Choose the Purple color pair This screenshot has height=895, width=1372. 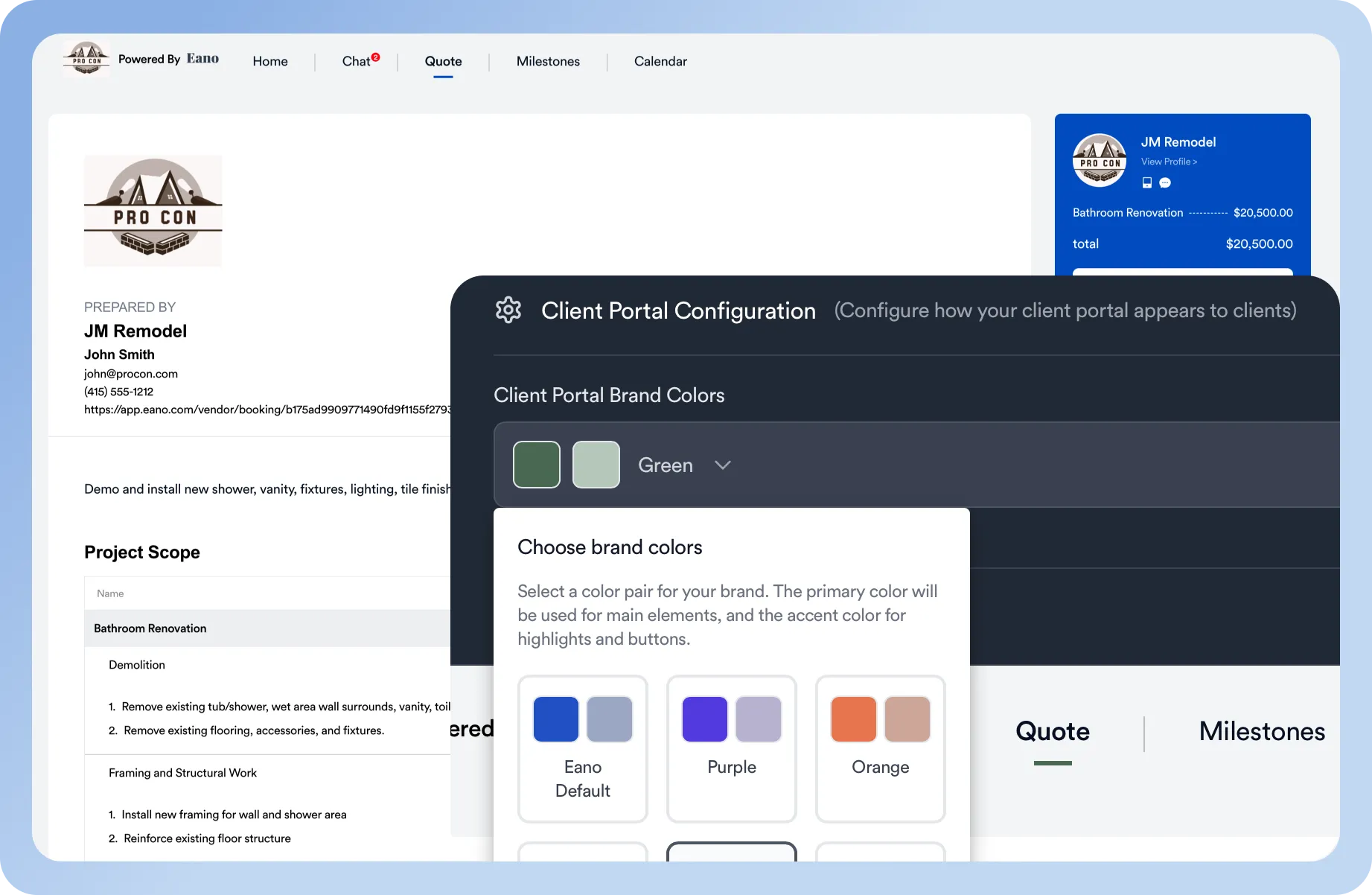click(732, 749)
